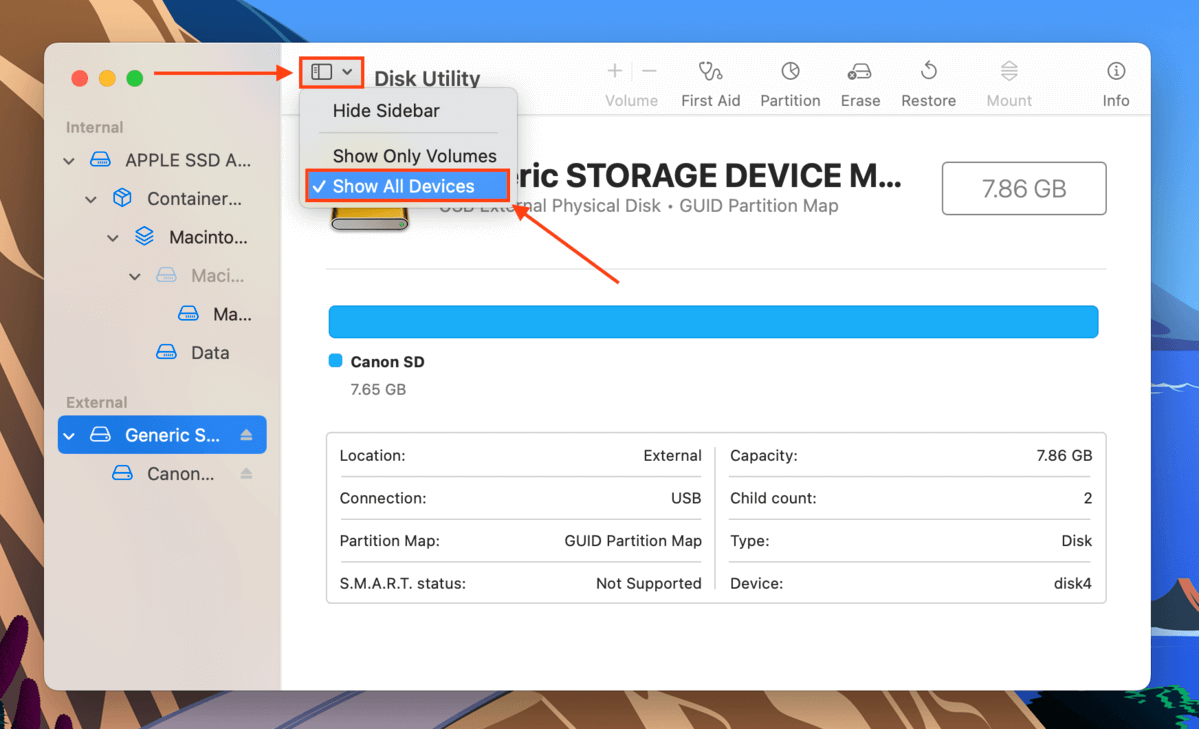This screenshot has height=729, width=1199.
Task: Close the Disk Utility window
Action: [80, 78]
